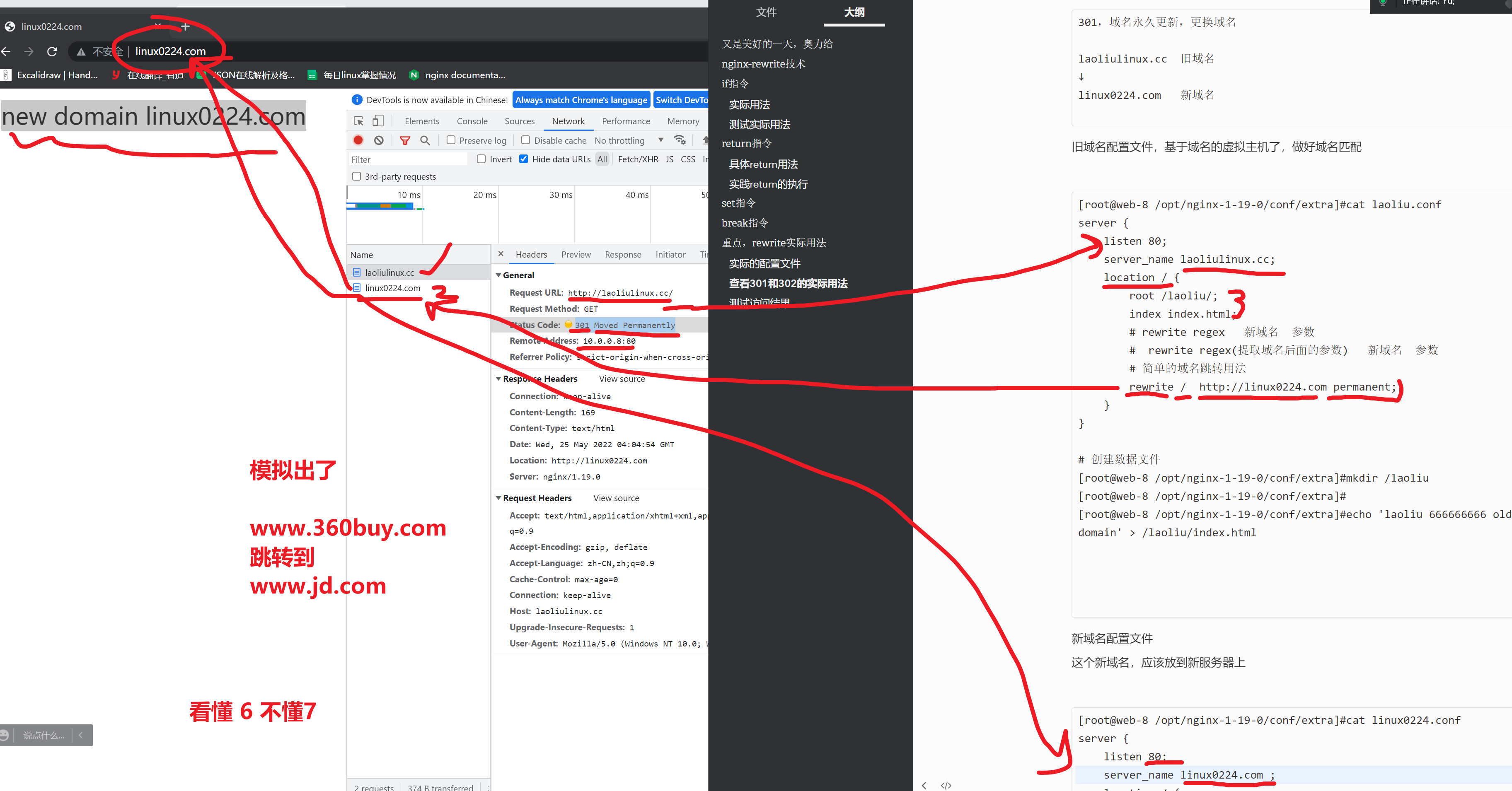This screenshot has height=791, width=1512.
Task: Toggle the device toolbar icon
Action: 378,121
